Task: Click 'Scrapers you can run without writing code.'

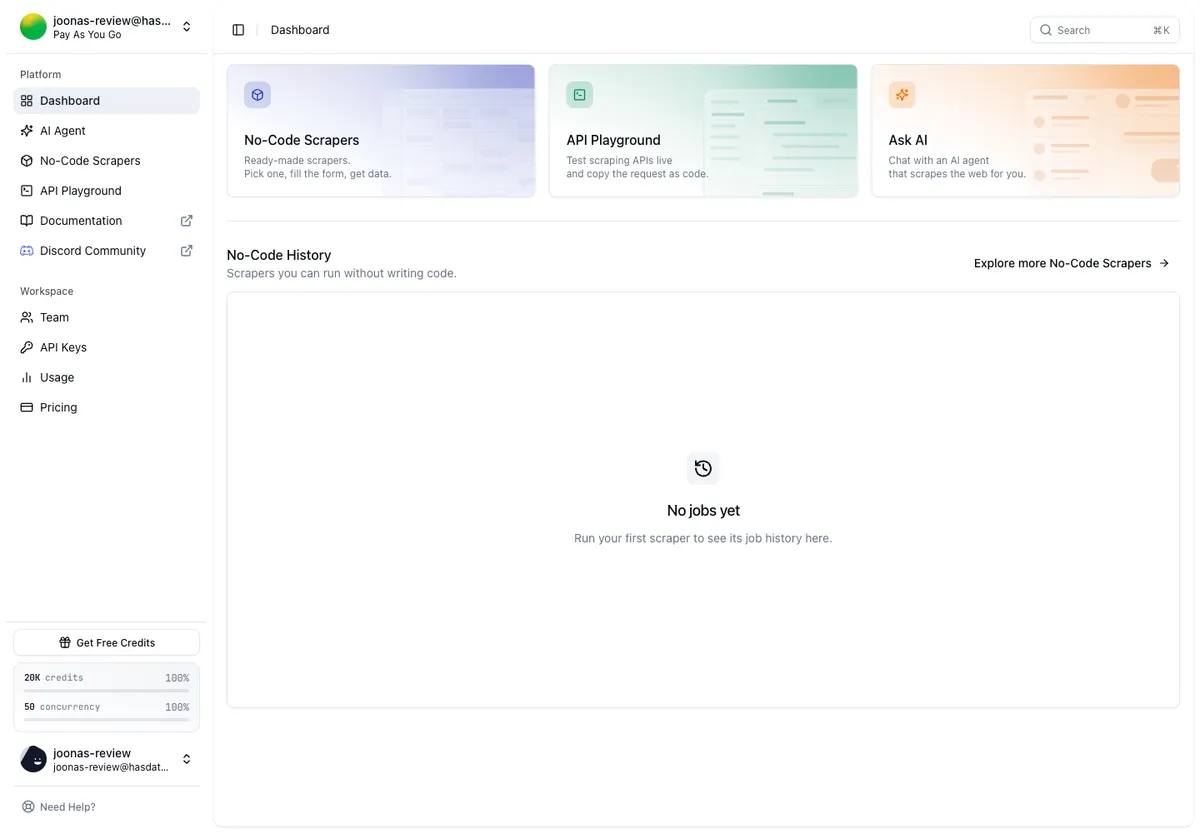Action: pyautogui.click(x=342, y=273)
